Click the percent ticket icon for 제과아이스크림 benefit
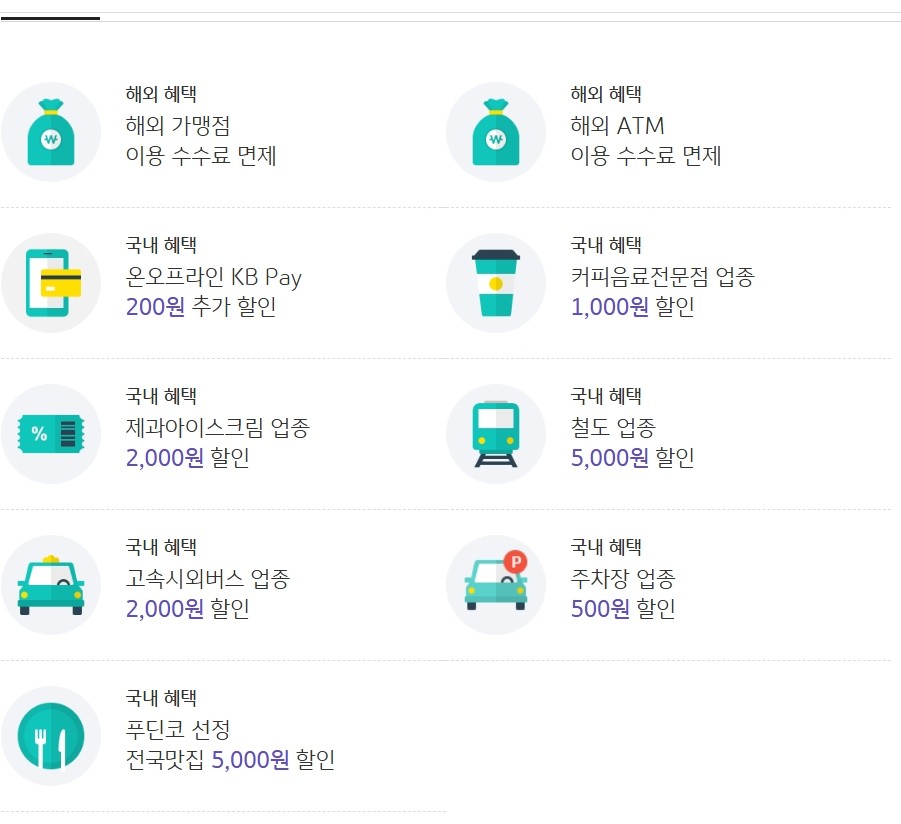Image resolution: width=901 pixels, height=824 pixels. tap(51, 433)
